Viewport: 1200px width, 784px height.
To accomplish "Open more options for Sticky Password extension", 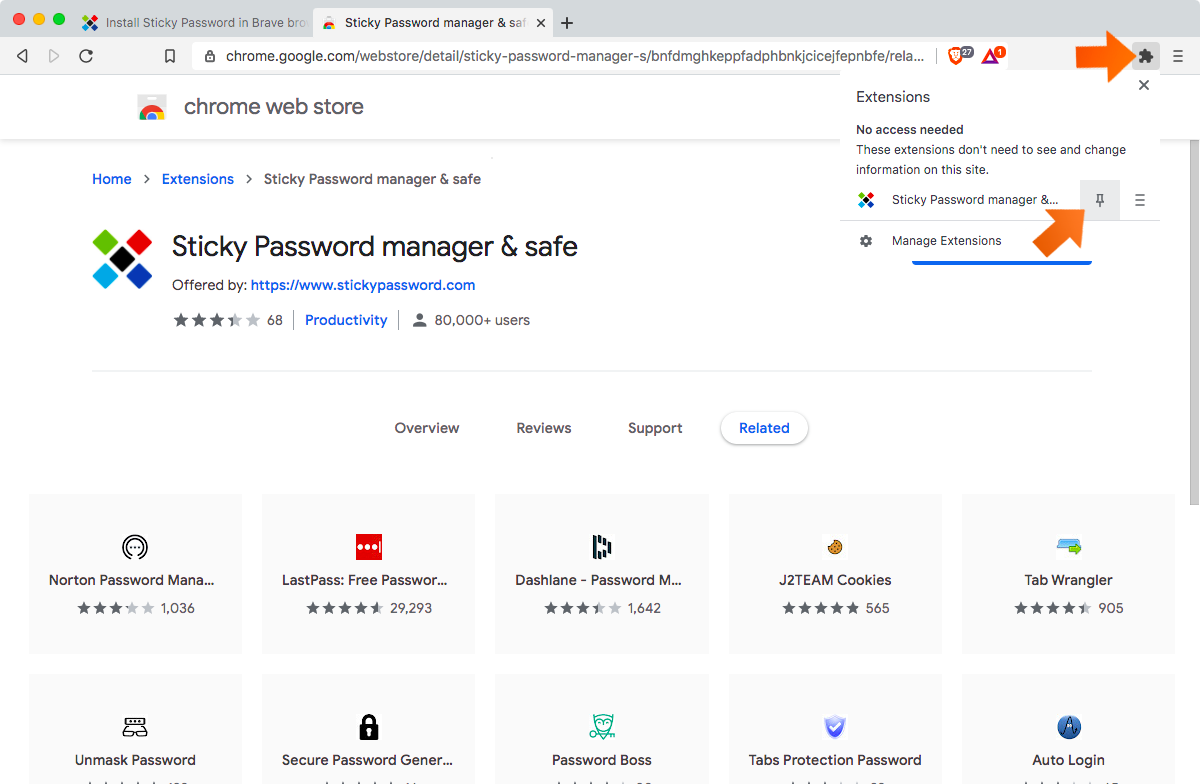I will click(x=1140, y=200).
